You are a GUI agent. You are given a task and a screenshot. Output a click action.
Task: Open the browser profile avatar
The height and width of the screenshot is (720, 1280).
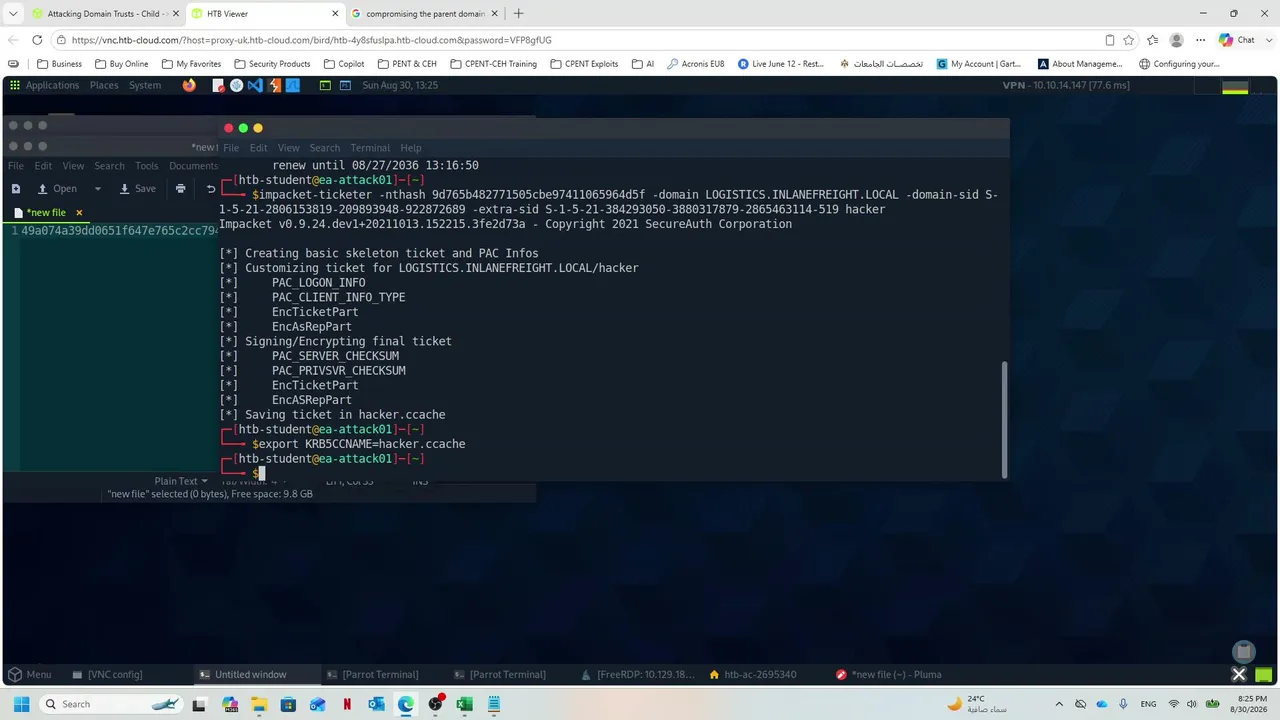pyautogui.click(x=1177, y=40)
